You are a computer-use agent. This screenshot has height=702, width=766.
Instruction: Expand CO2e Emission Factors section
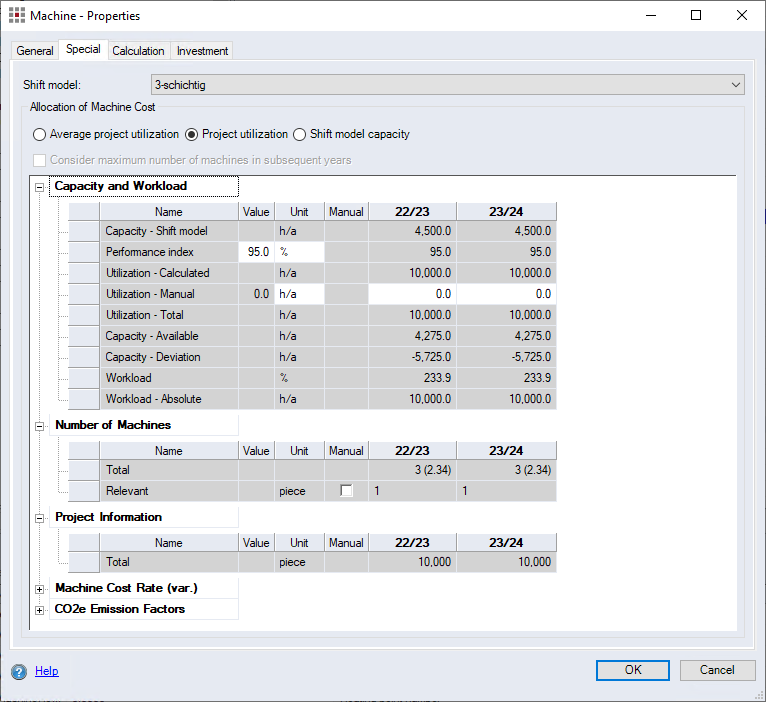coord(40,610)
